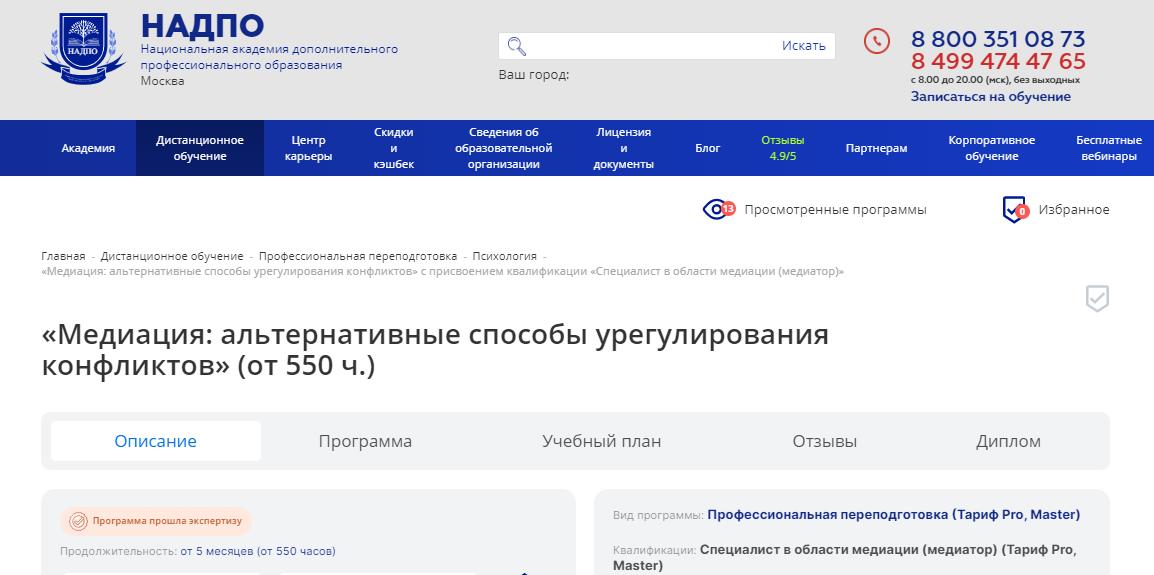This screenshot has height=575, width=1154.
Task: Click the НАДПО site title text
Action: [202, 26]
